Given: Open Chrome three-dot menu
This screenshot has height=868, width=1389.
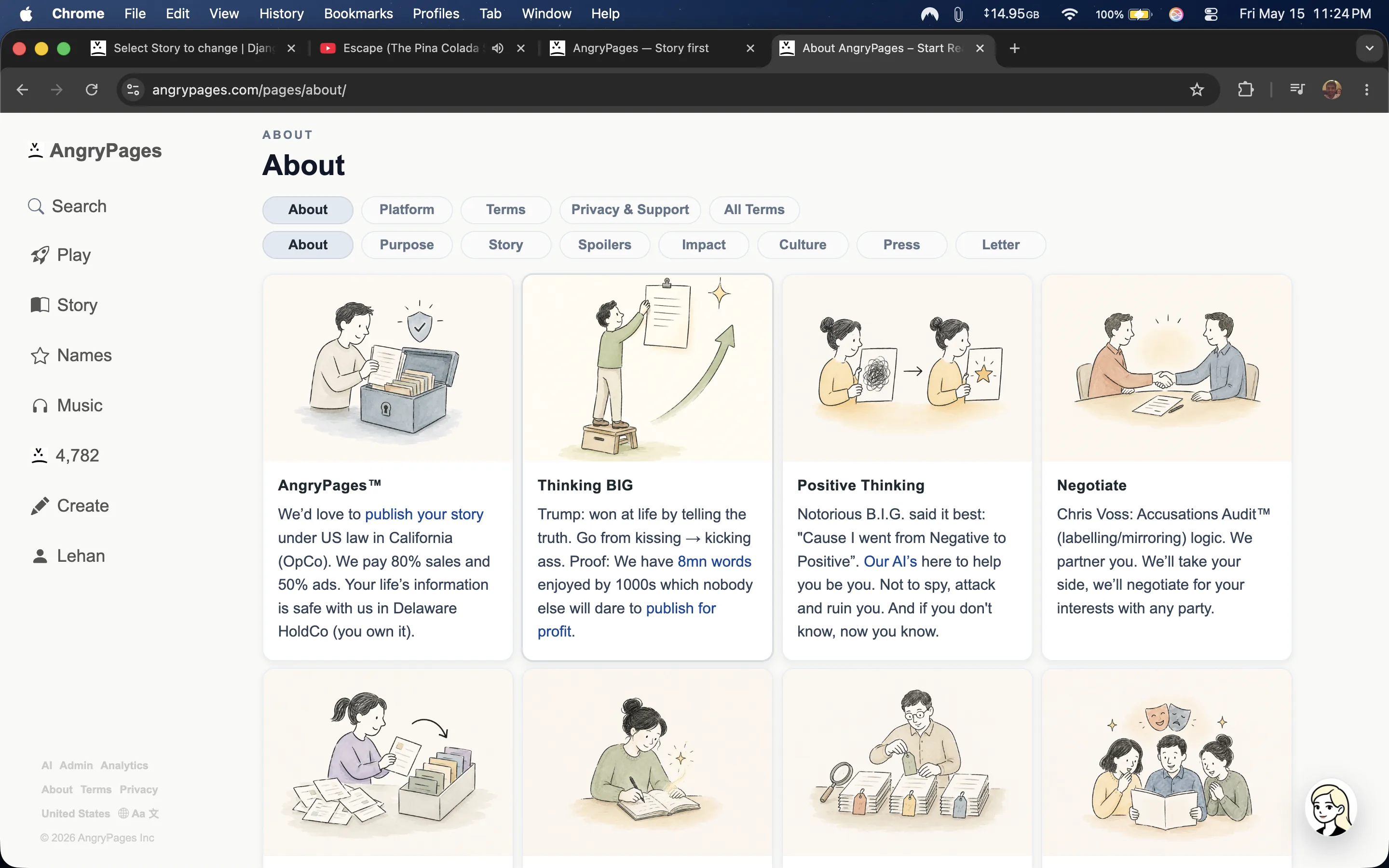Looking at the screenshot, I should (1367, 90).
